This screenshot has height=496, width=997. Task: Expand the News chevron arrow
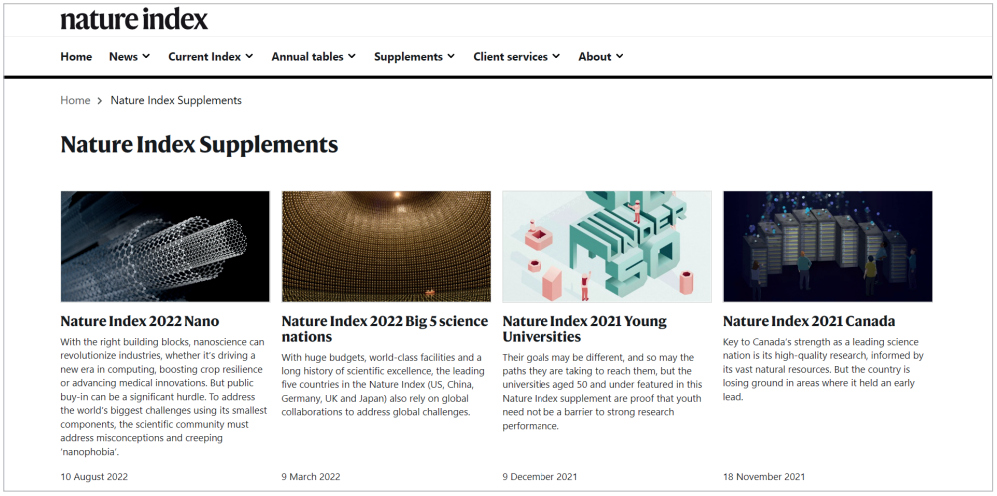point(146,56)
